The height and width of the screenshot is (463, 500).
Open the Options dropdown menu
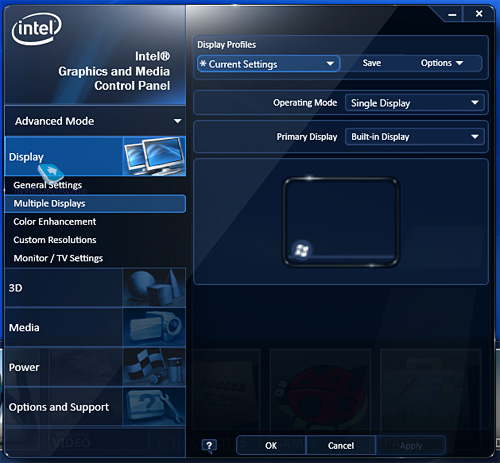coord(441,63)
